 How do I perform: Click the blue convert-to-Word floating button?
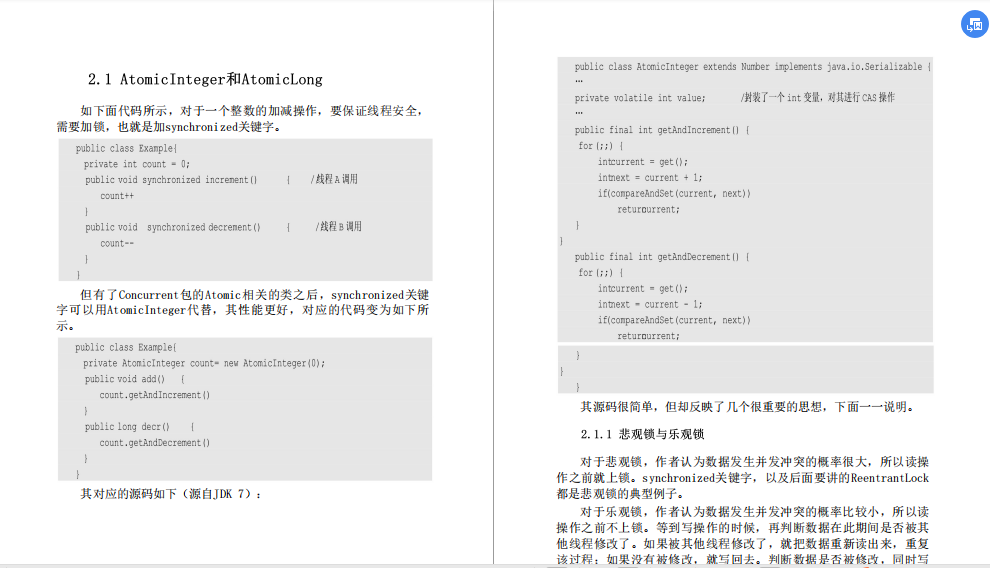(974, 25)
